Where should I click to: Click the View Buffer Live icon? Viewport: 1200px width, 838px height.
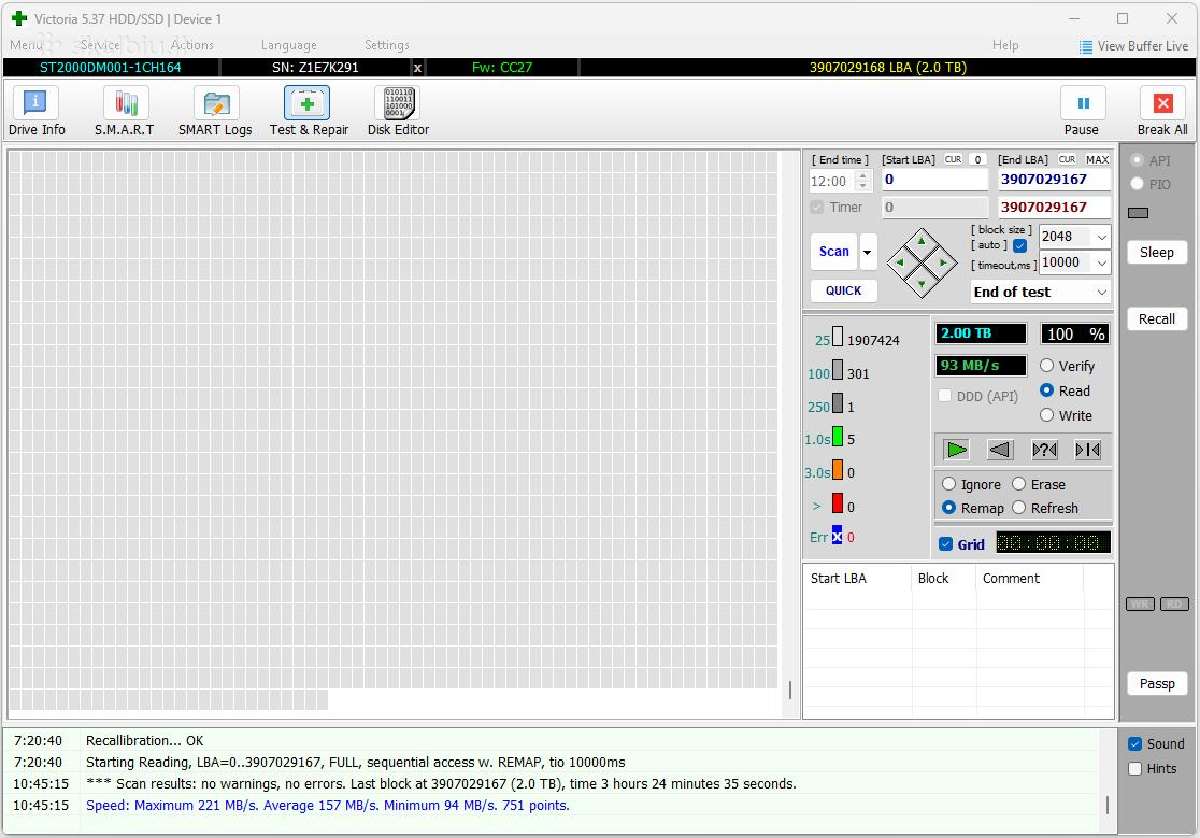(x=1086, y=46)
